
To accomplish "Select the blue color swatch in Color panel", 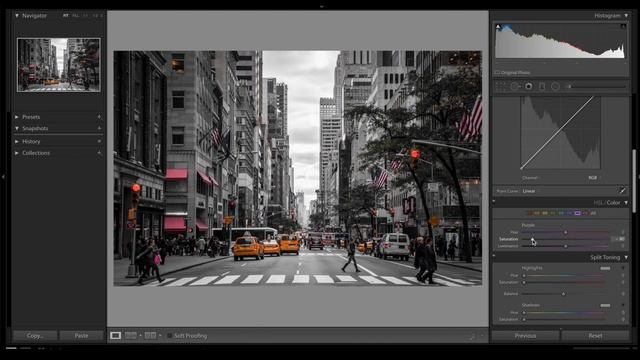I will coord(569,213).
